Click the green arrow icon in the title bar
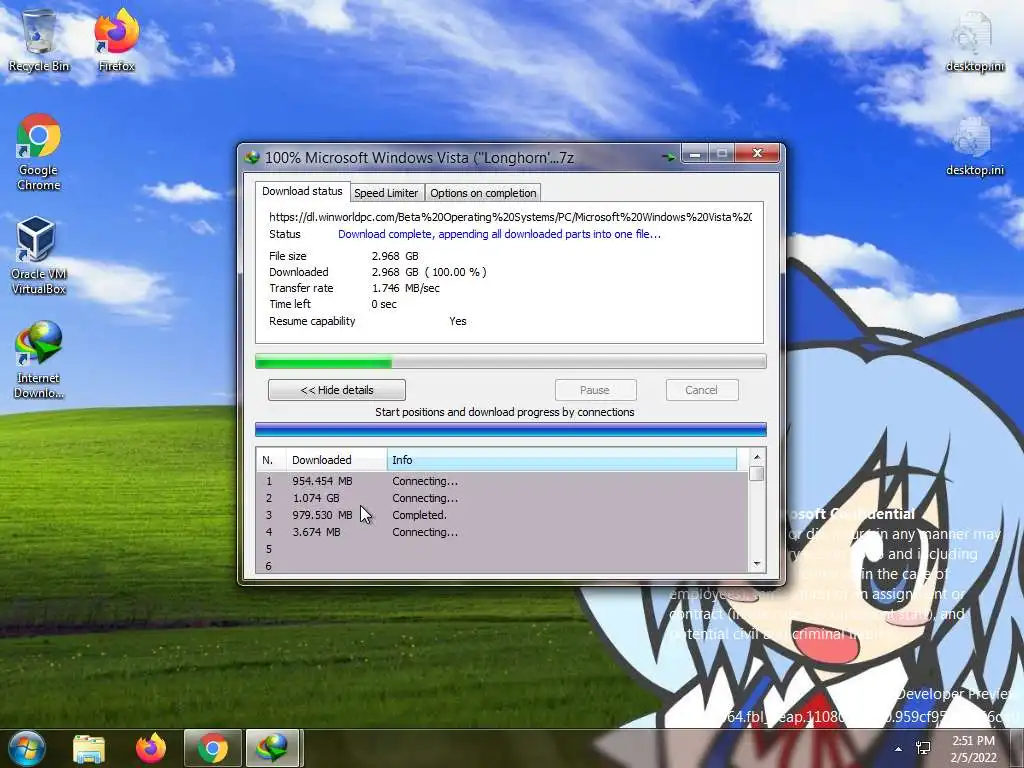 click(x=668, y=157)
